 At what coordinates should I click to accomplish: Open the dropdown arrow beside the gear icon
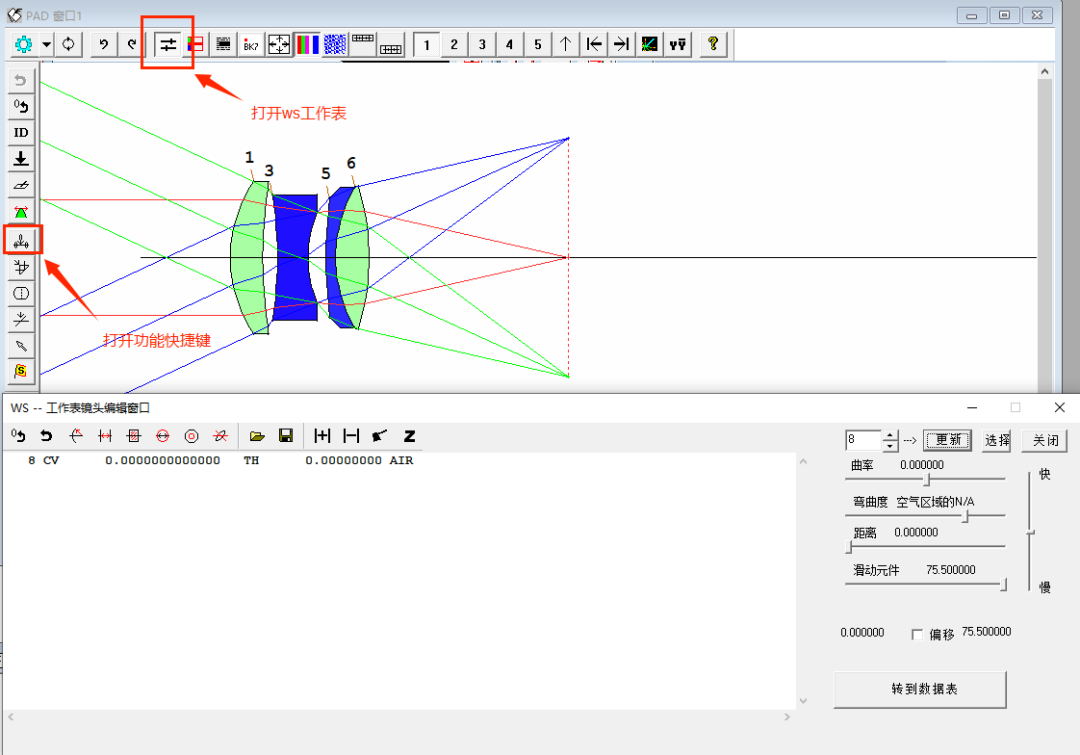point(46,45)
